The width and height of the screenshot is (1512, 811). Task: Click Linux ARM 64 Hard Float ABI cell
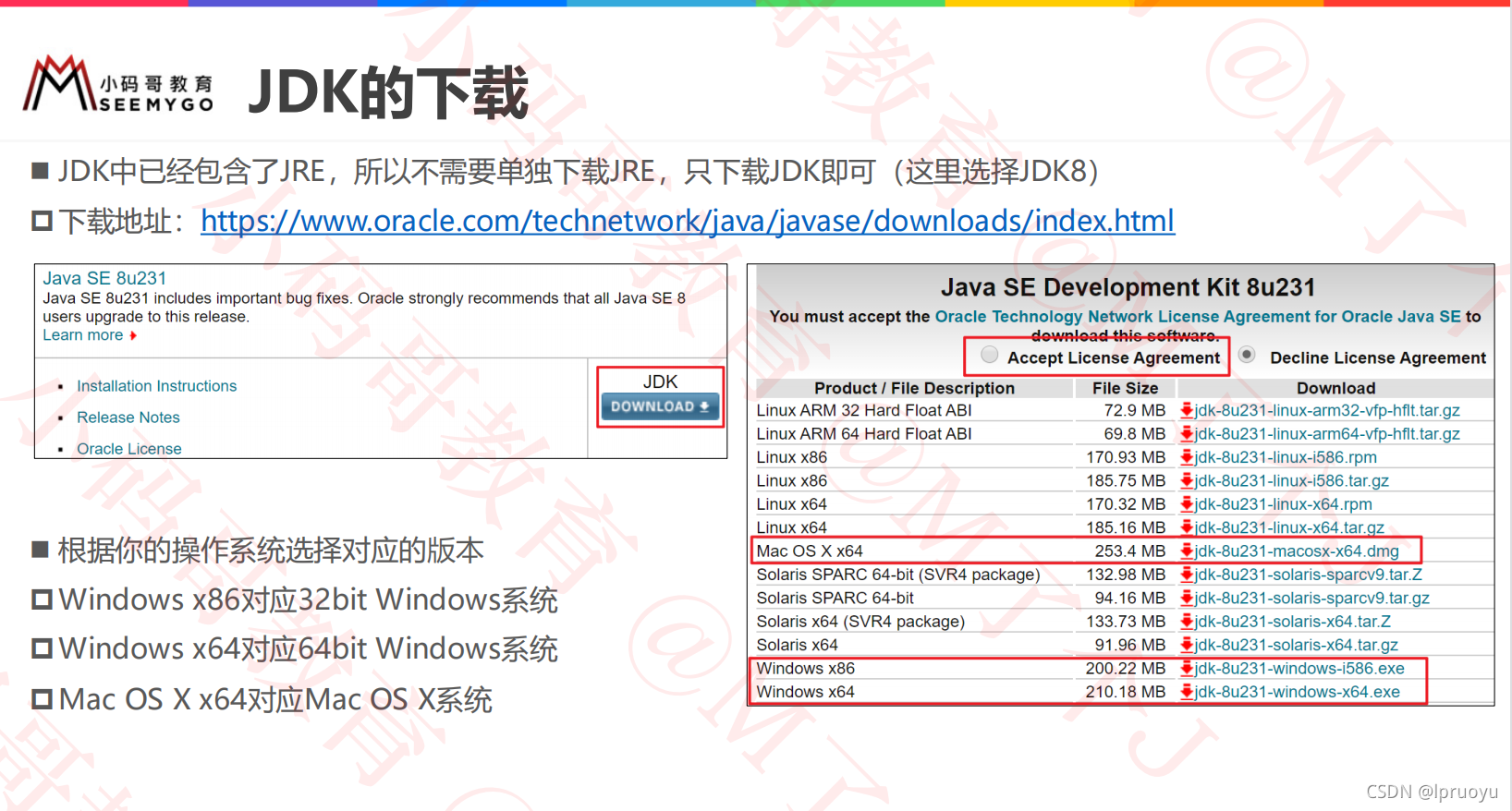(864, 434)
